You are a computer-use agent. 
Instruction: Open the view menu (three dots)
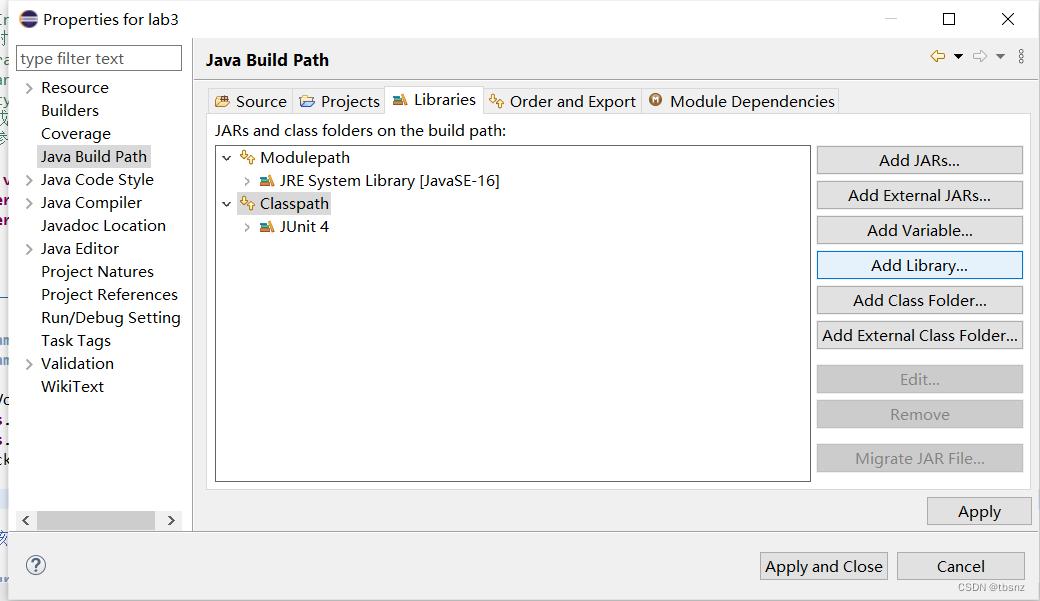(x=1021, y=56)
